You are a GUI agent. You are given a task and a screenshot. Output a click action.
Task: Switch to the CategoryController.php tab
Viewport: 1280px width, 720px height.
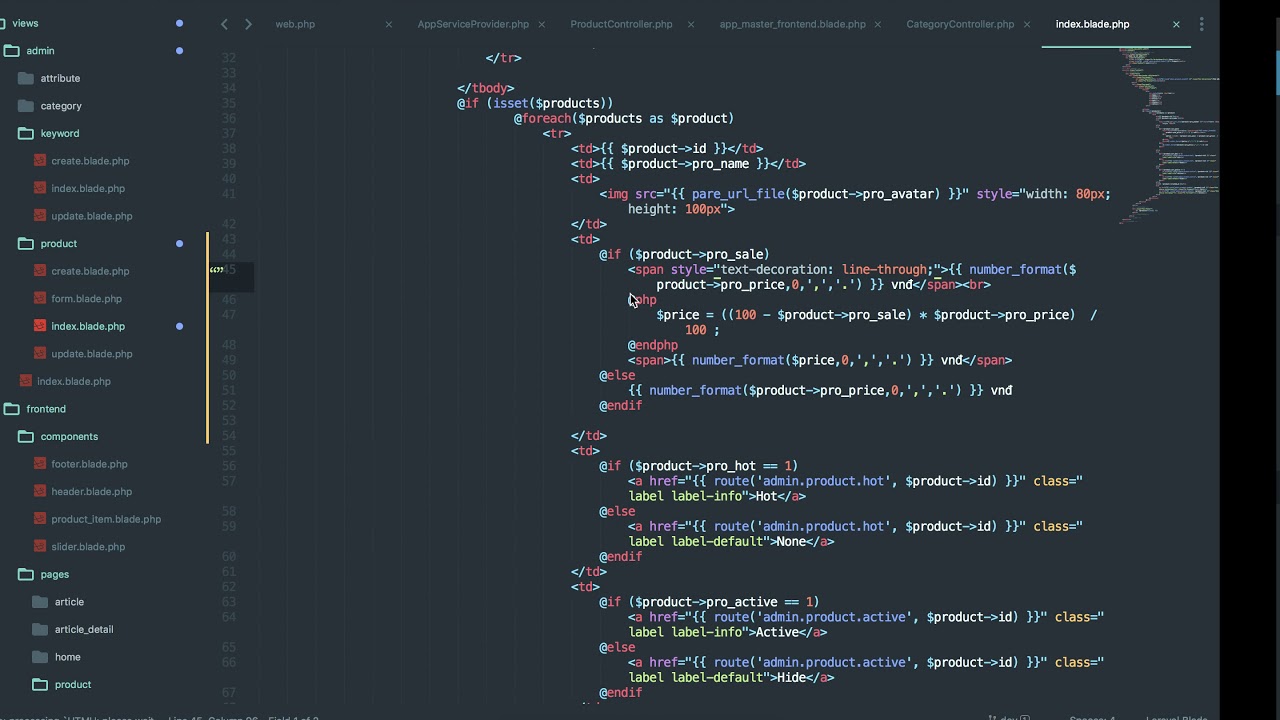tap(960, 24)
